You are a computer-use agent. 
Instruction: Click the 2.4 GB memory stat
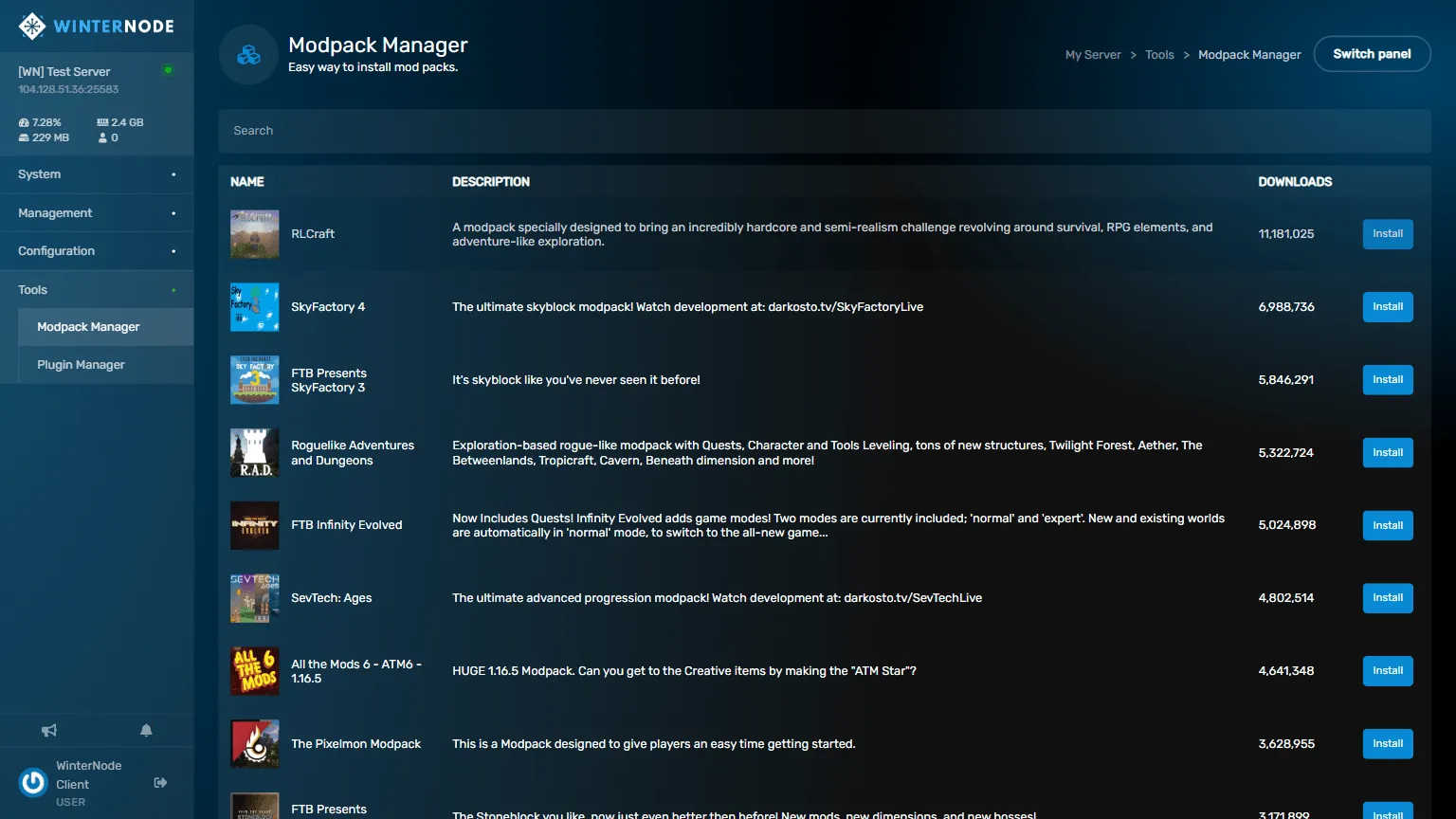tap(120, 122)
